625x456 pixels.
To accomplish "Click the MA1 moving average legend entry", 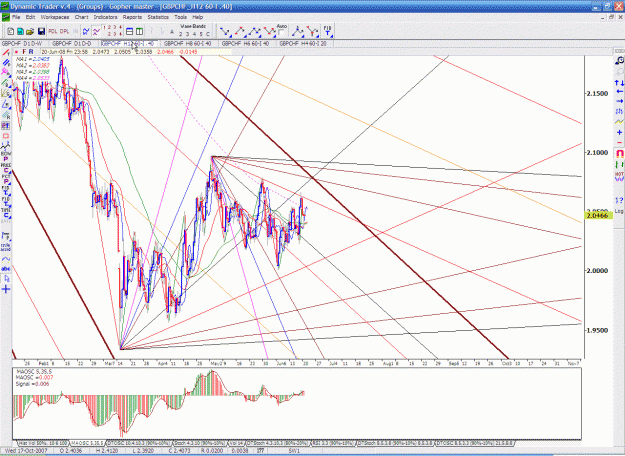I will [x=33, y=59].
